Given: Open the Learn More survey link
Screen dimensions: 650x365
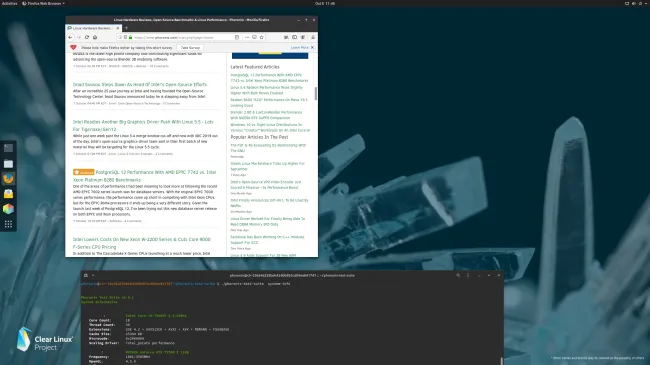Looking at the screenshot, I should pos(299,48).
